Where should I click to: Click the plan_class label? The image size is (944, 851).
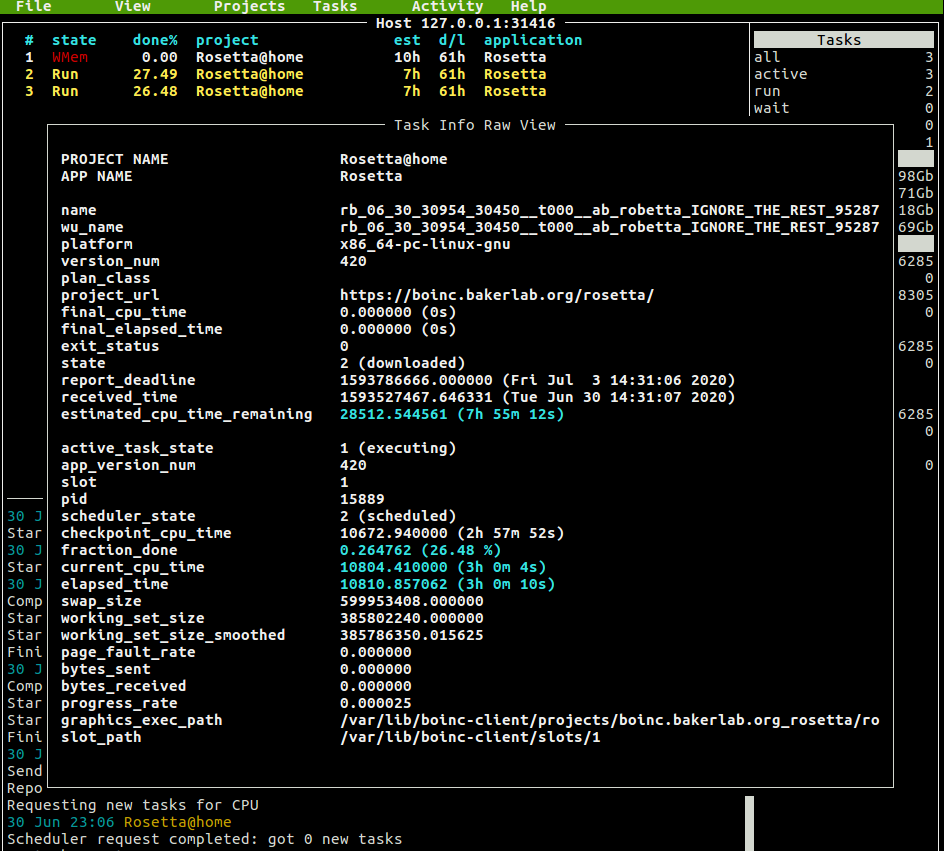[105, 278]
